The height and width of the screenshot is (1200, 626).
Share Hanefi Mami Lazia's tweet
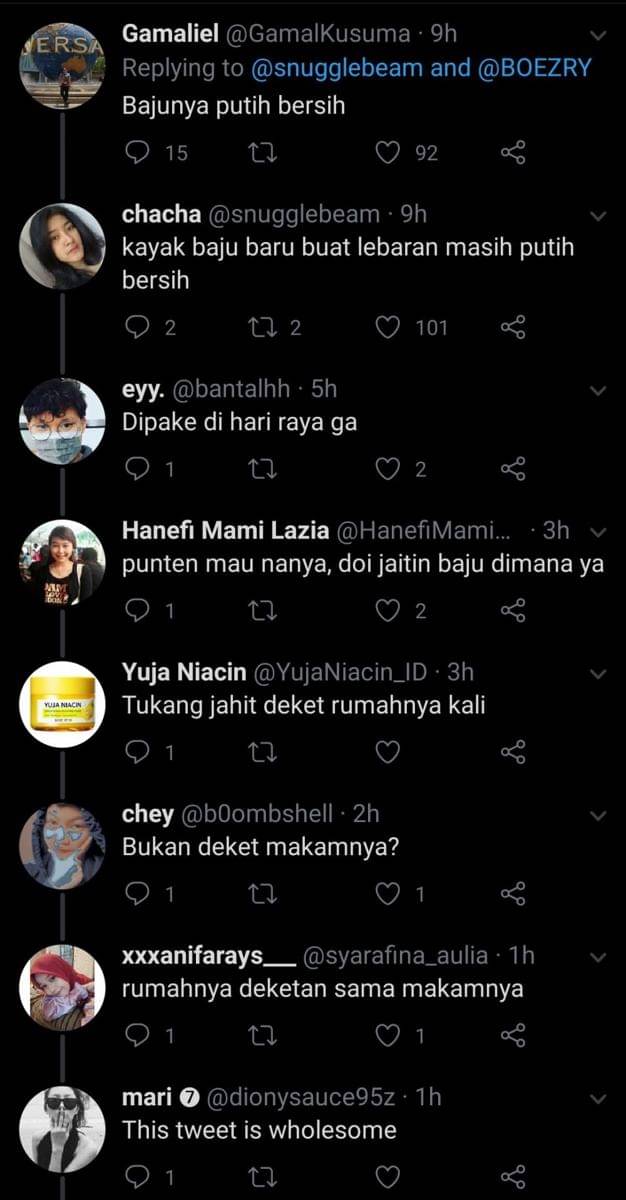(x=512, y=610)
